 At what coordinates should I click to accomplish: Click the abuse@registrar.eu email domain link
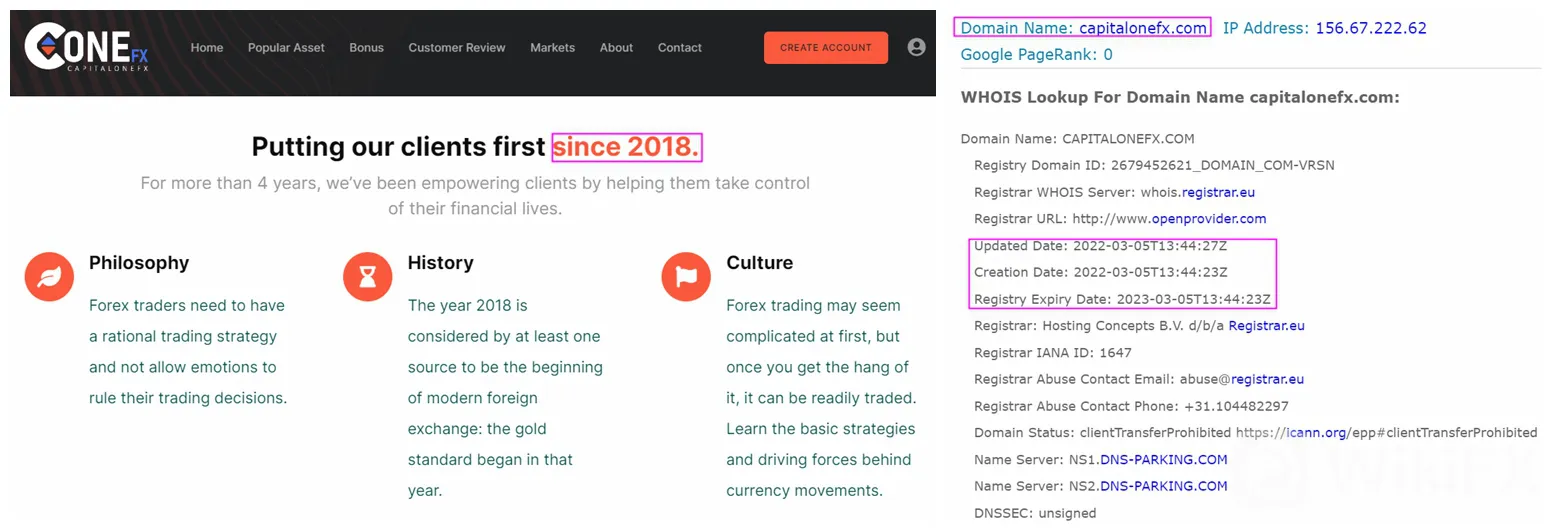pyautogui.click(x=1267, y=379)
